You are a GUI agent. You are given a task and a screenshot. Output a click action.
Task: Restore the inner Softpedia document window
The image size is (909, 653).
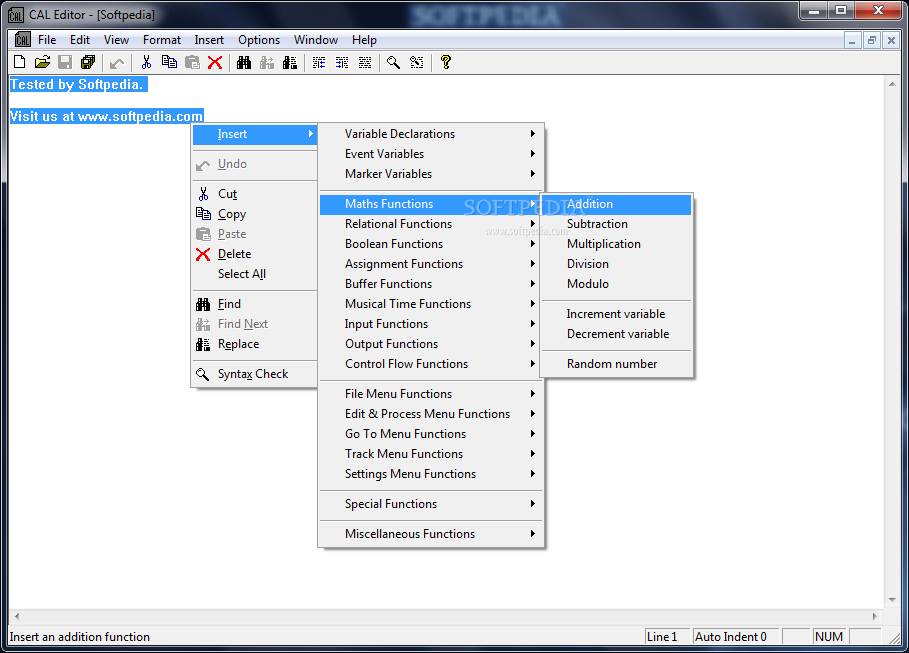coord(871,40)
